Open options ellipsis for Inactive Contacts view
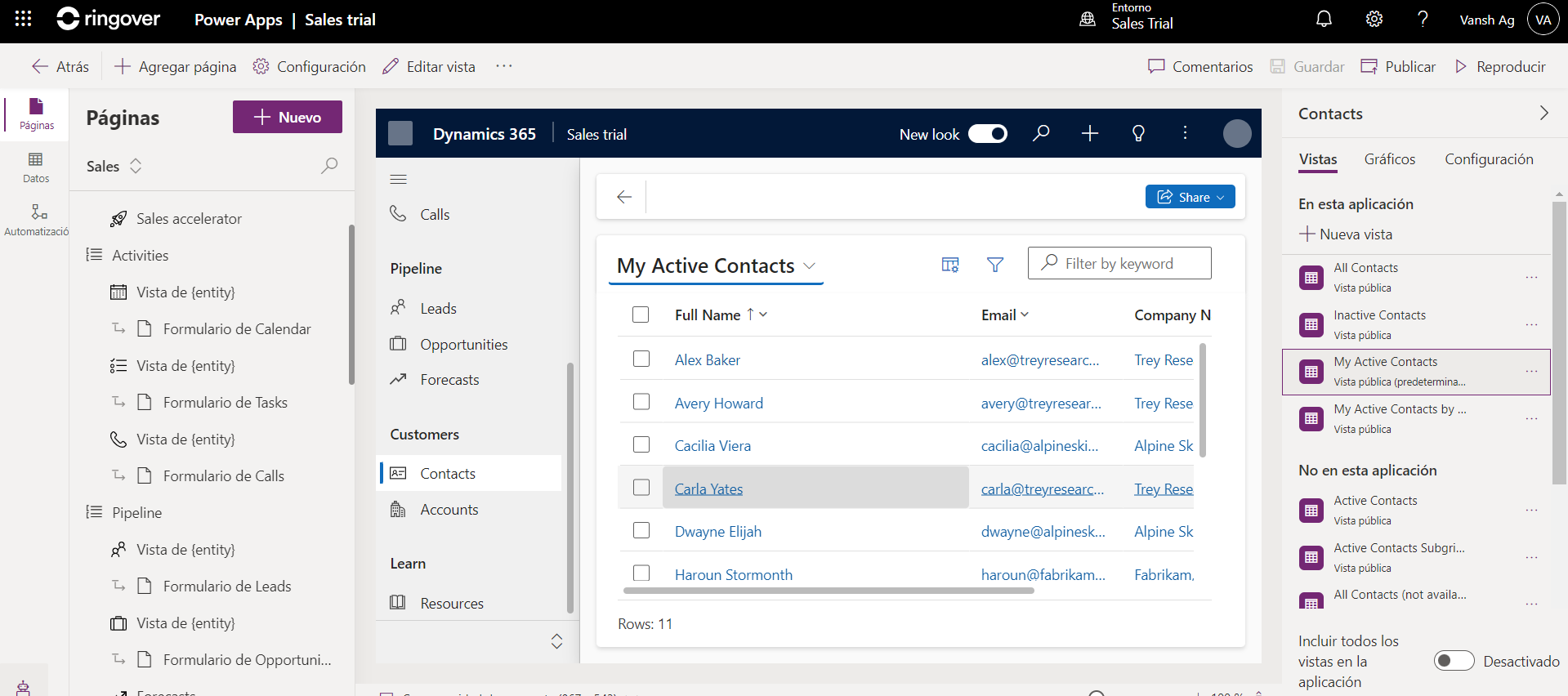Screen dimensions: 1568x696 (1531, 324)
